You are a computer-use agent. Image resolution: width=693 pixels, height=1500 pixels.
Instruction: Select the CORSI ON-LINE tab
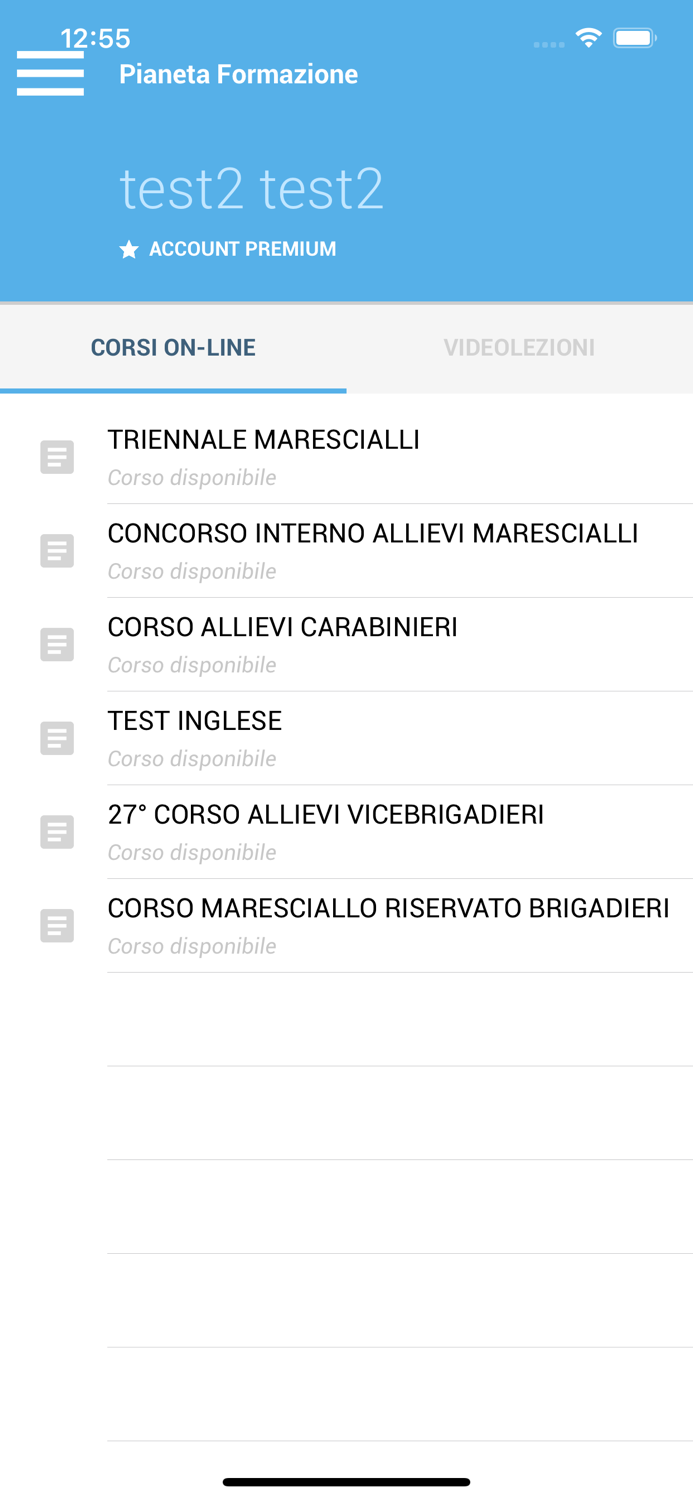(173, 347)
